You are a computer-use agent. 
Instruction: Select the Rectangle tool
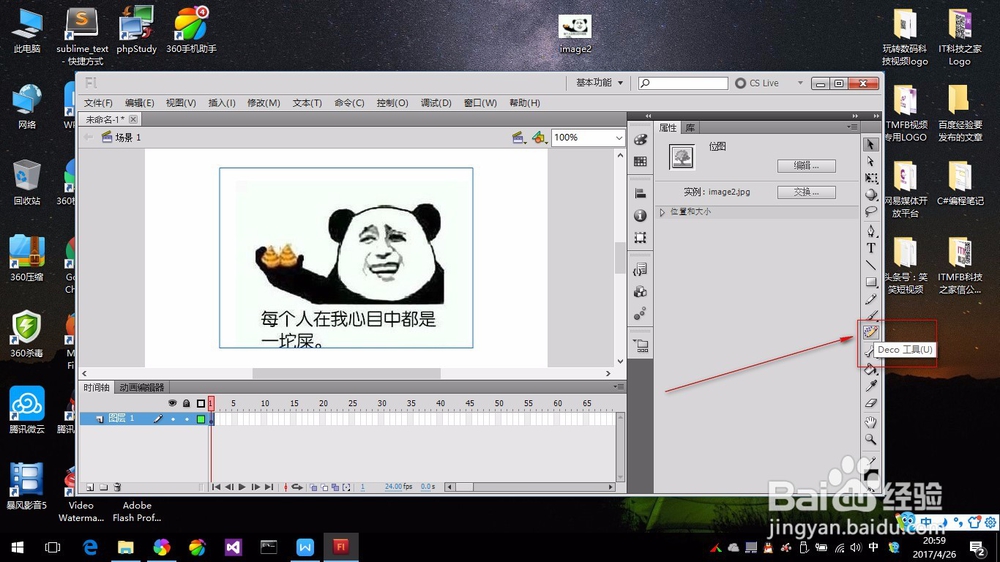pyautogui.click(x=871, y=281)
